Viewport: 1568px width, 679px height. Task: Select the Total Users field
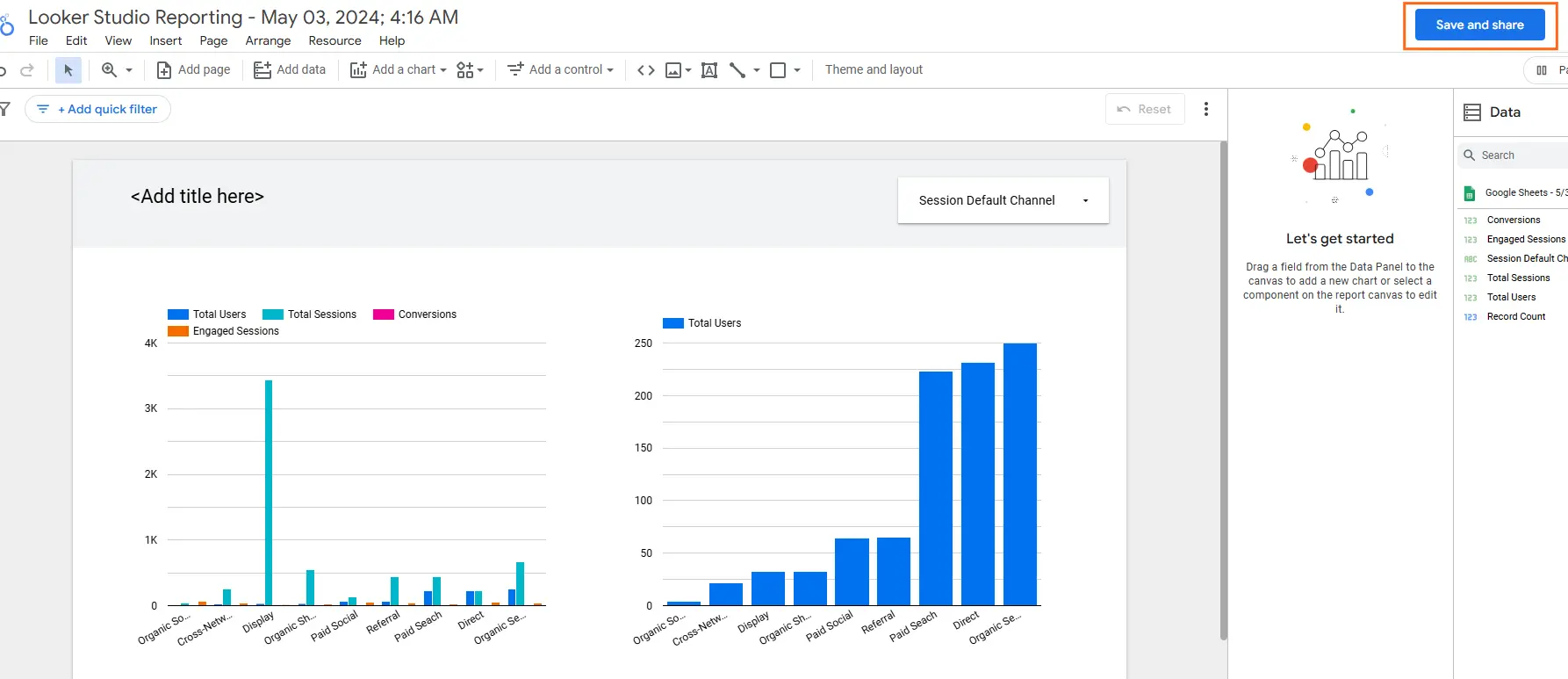[1514, 297]
